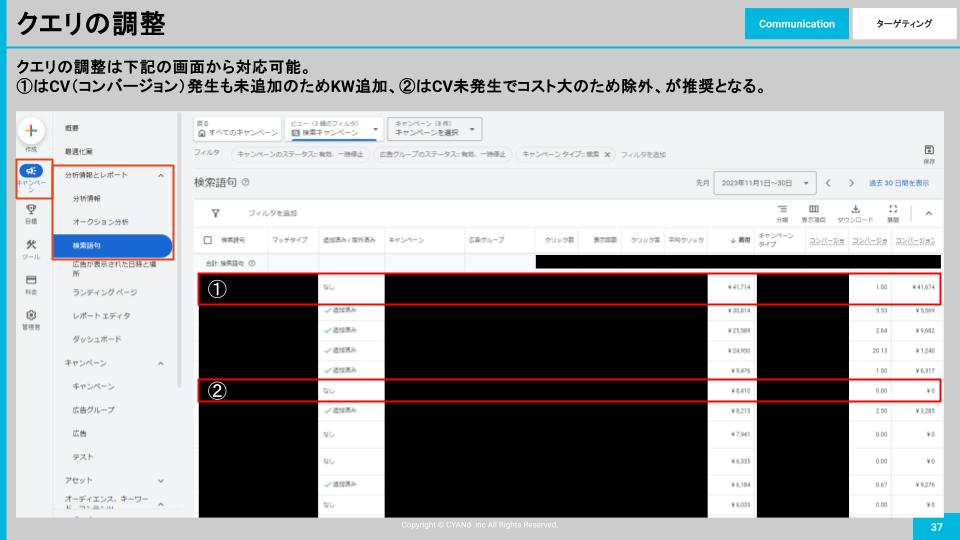
Task: Open the 管理者 (Admin) gear icon
Action: 32,315
